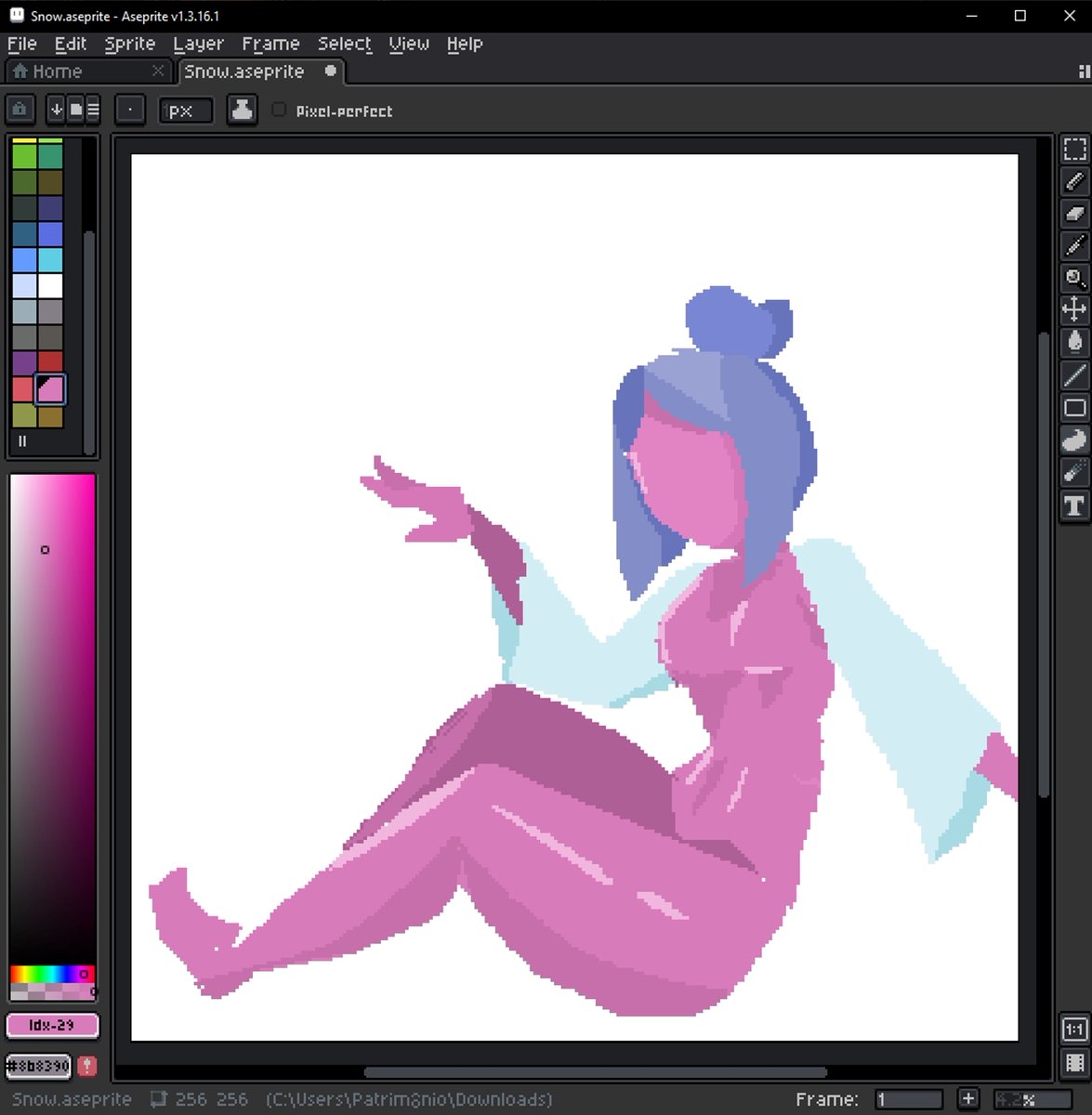Pick the periwinkle blue palette swatch
Viewport: 1092px width, 1115px height.
[x=50, y=234]
